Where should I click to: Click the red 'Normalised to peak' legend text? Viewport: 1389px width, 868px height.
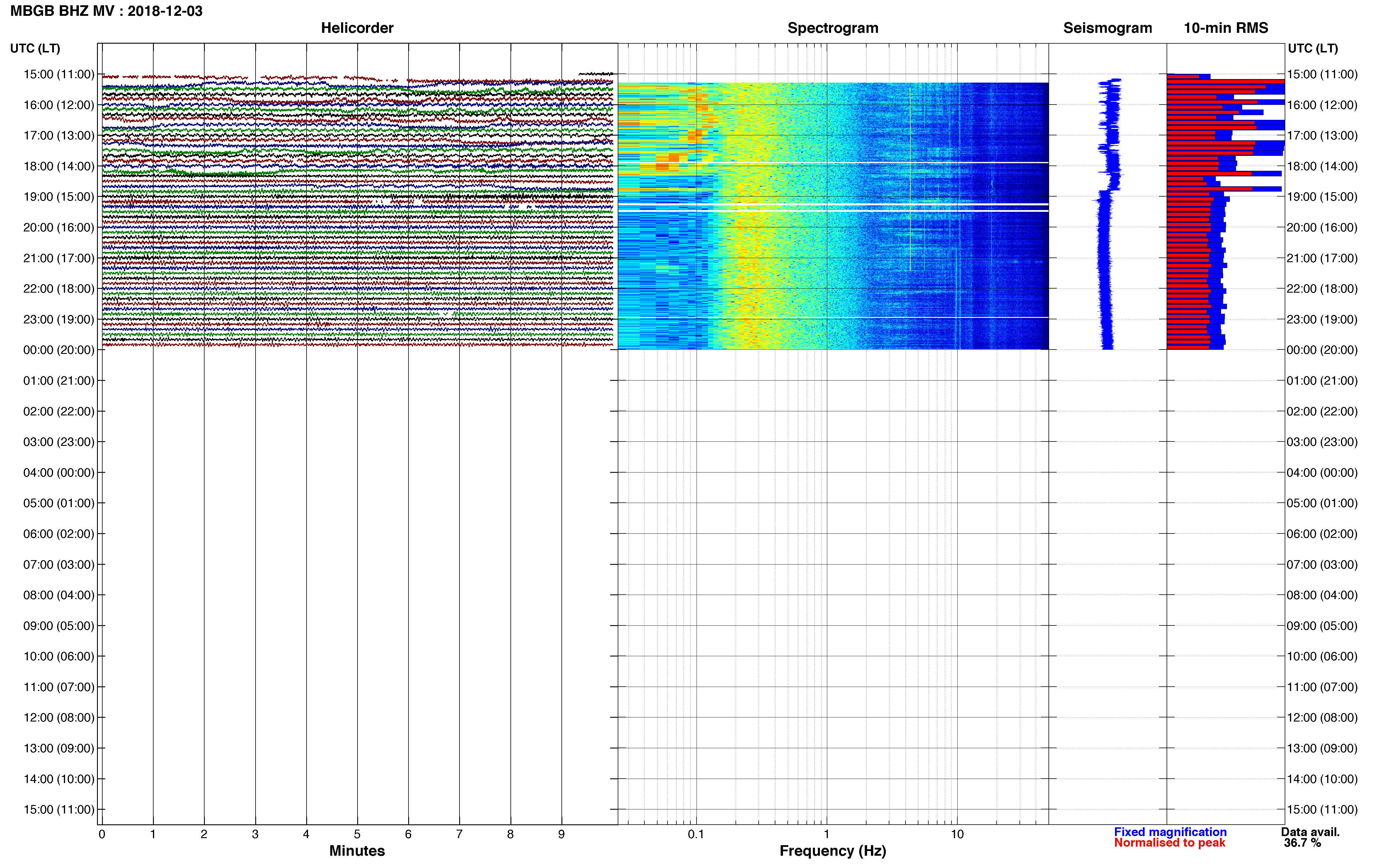[x=1170, y=843]
